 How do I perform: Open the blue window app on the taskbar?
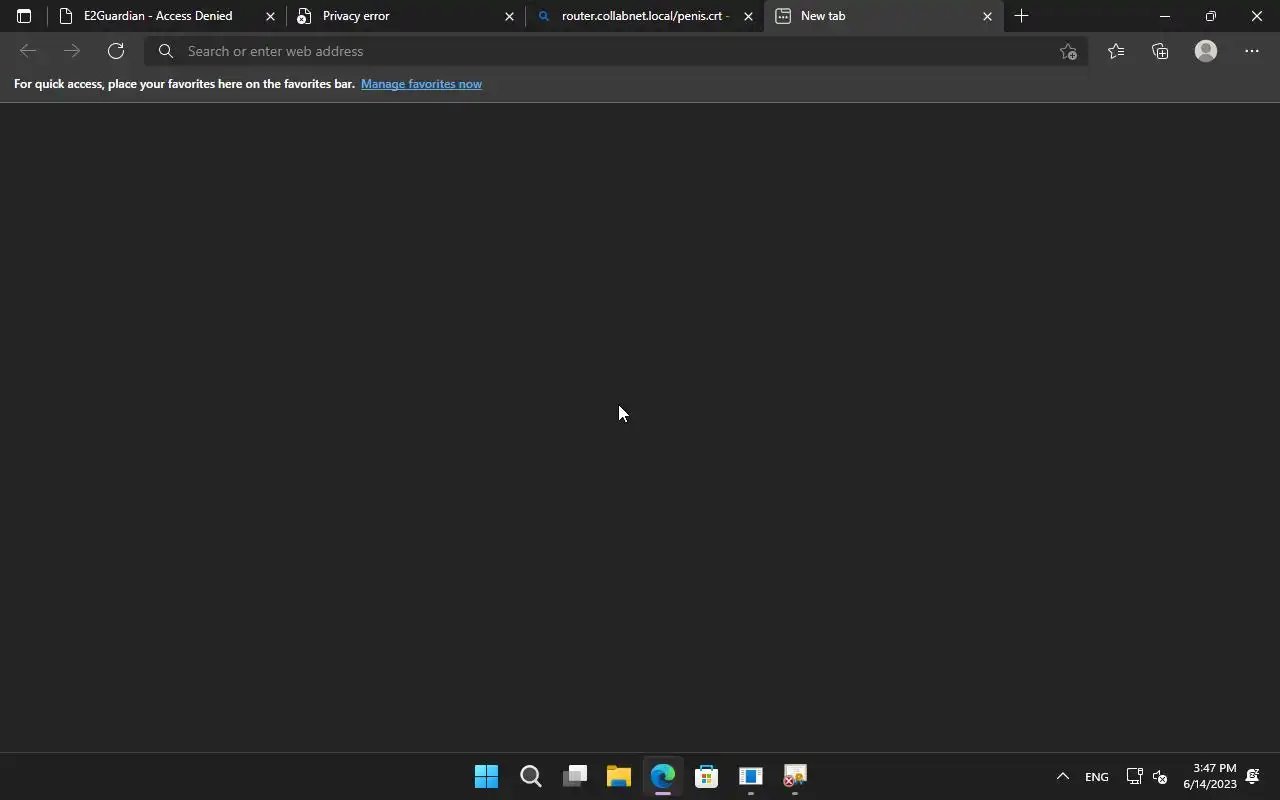coord(751,776)
